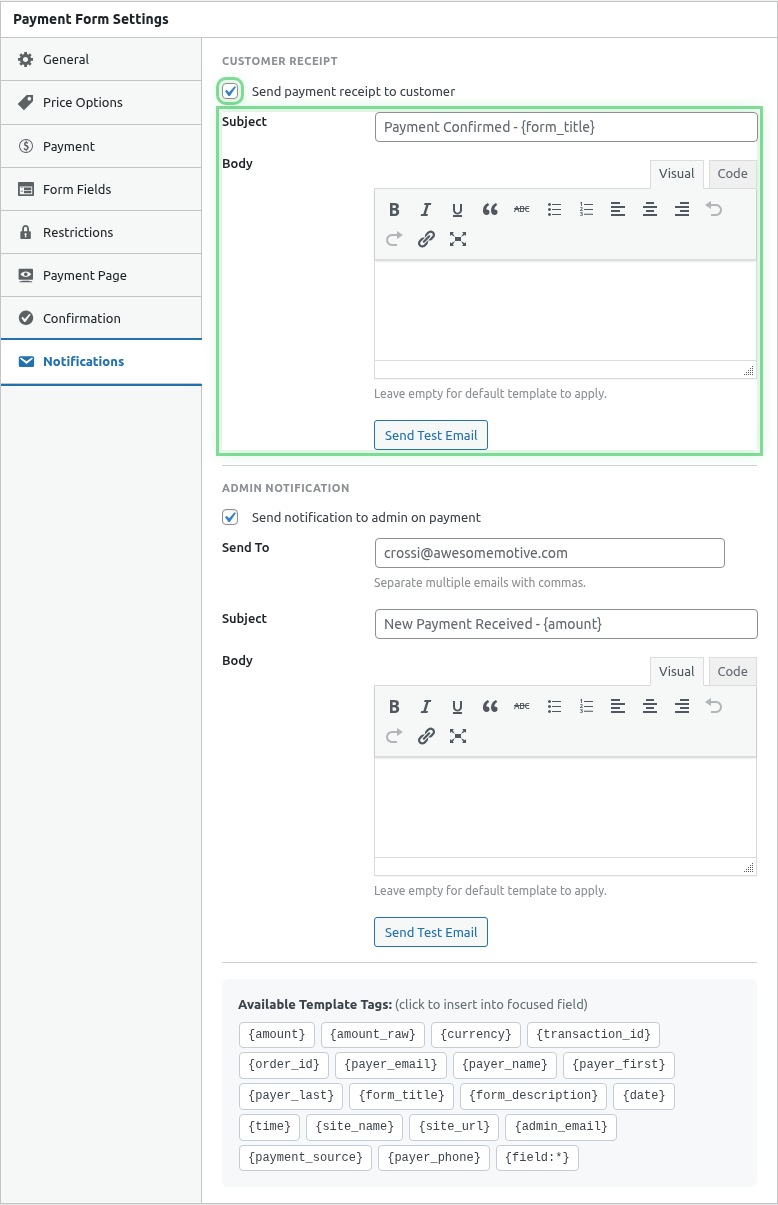The image size is (778, 1205).
Task: Focus the Send To email address field
Action: pyautogui.click(x=550, y=552)
